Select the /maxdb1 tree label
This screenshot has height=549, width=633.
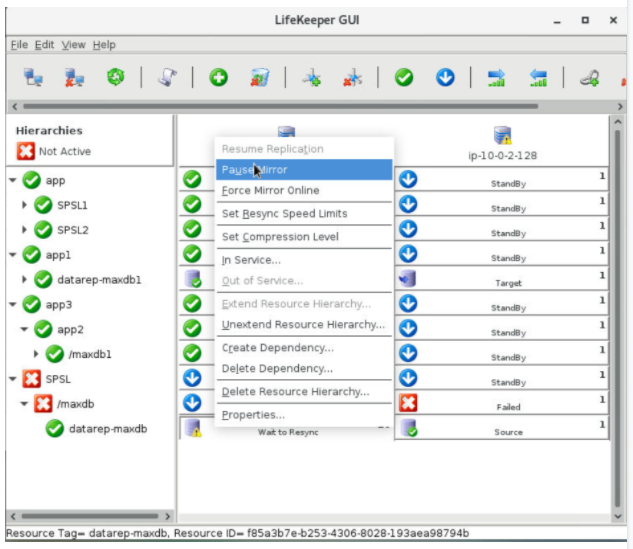90,354
